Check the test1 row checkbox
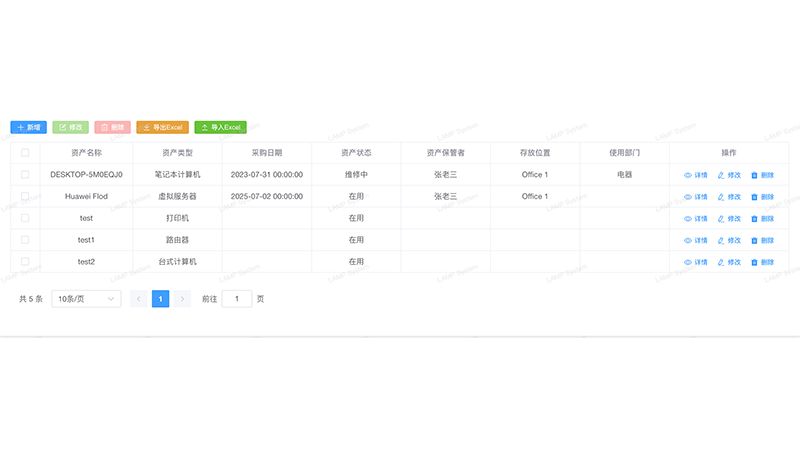The height and width of the screenshot is (450, 800). pyautogui.click(x=25, y=240)
